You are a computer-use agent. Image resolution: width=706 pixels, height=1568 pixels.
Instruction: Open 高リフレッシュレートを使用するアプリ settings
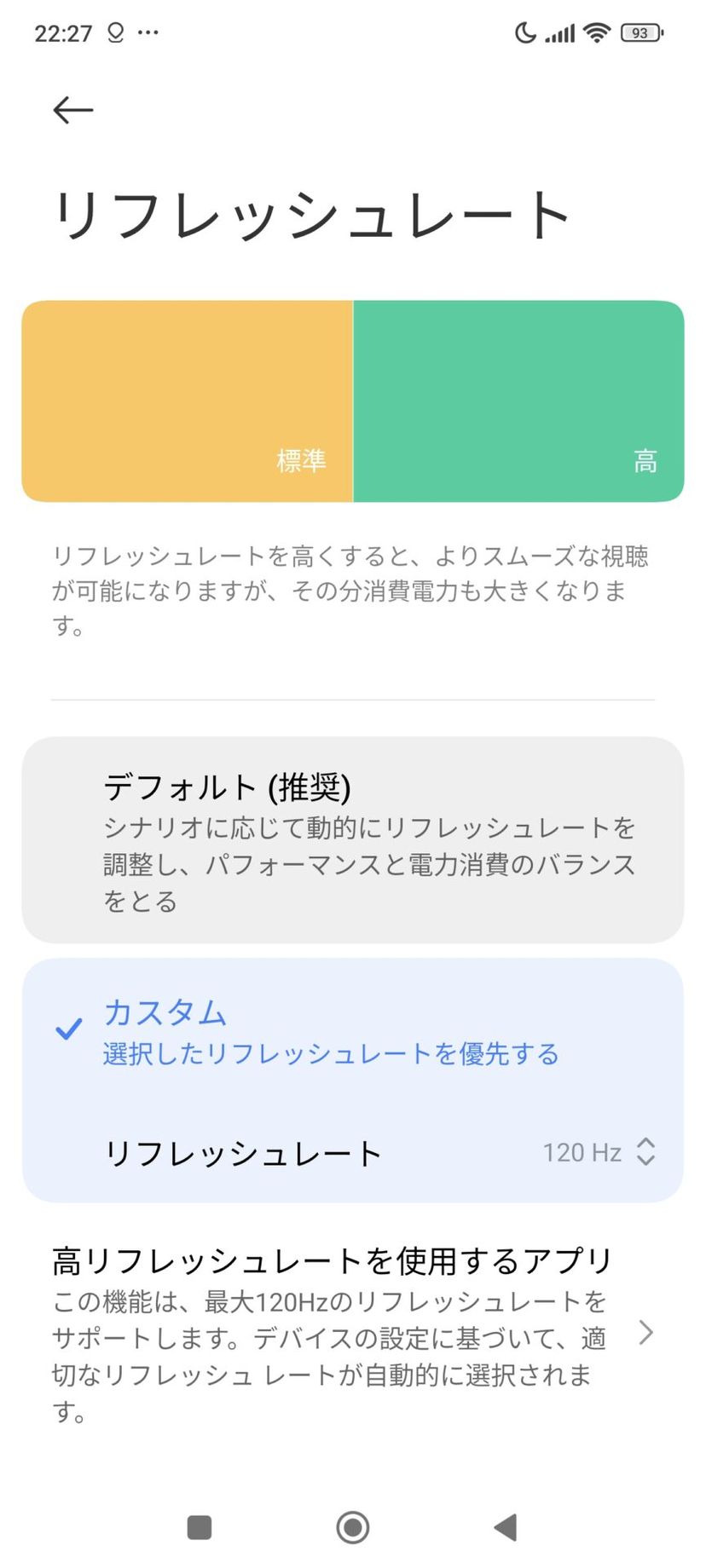[333, 1333]
